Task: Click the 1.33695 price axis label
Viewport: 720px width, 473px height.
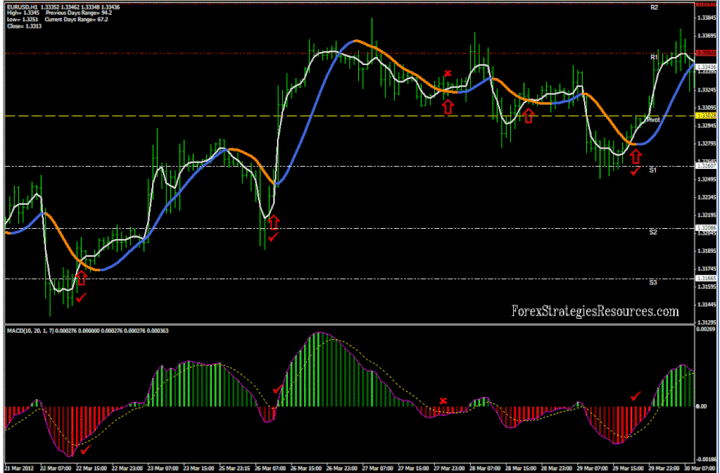Action: point(706,36)
